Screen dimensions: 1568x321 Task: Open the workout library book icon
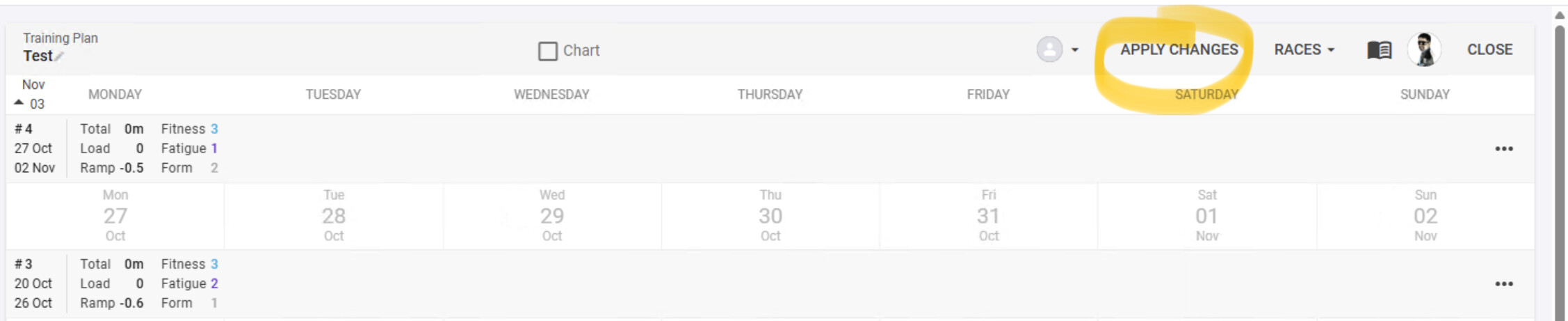click(1379, 50)
